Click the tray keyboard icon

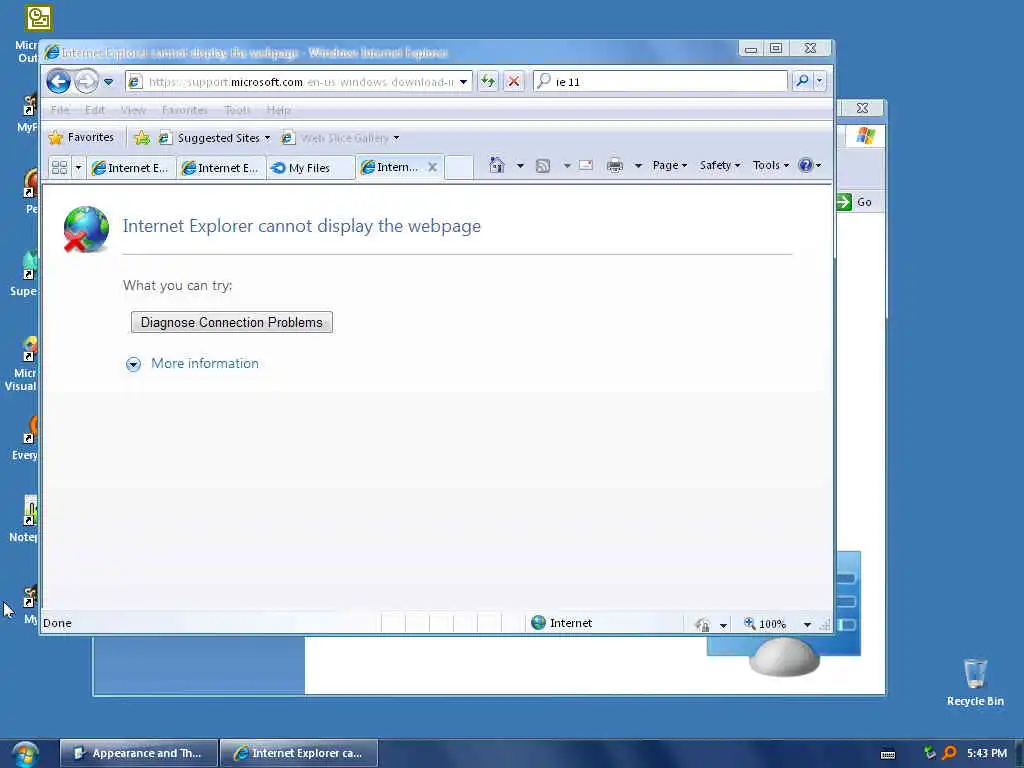click(888, 754)
